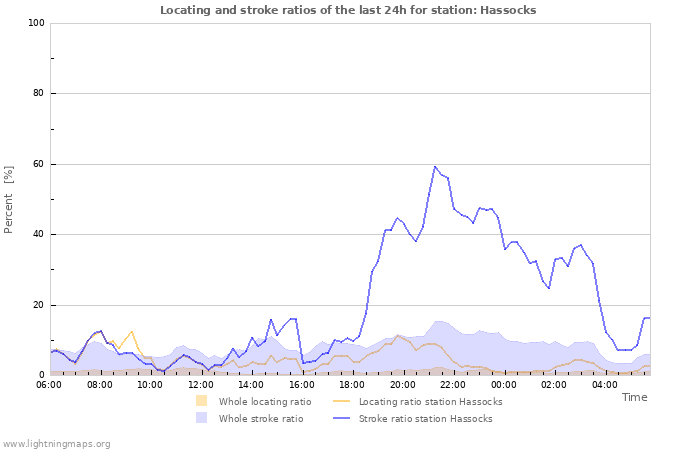The width and height of the screenshot is (700, 450).
Task: Click the 18:00 time axis tick
Action: pyautogui.click(x=352, y=384)
